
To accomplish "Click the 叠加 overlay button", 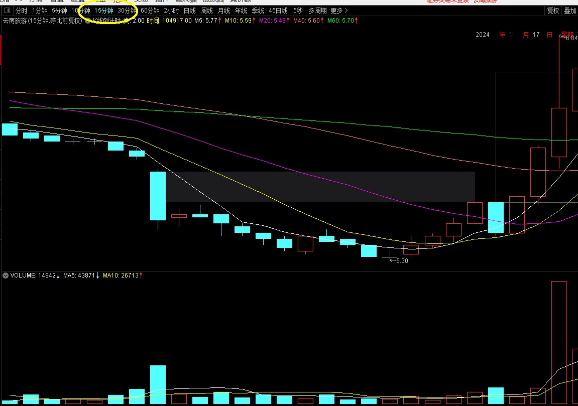I will 570,11.
